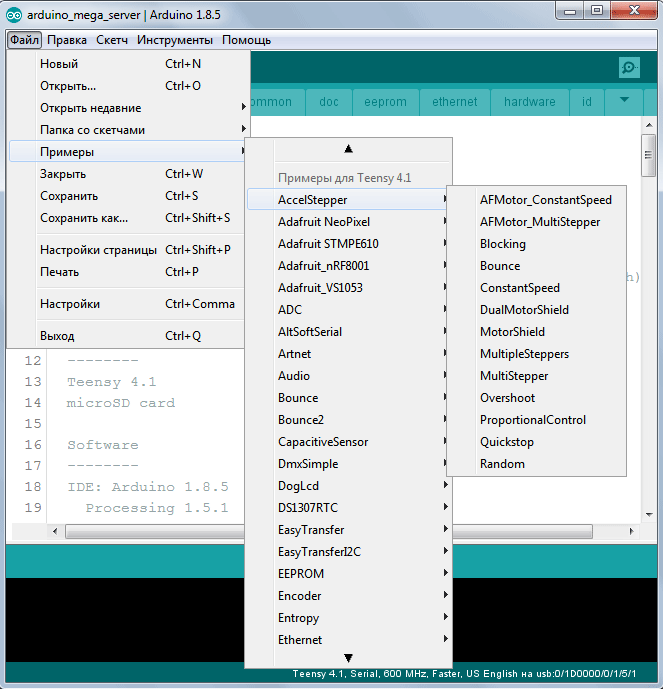663x689 pixels.
Task: Expand AccelStepper examples submenu
Action: 348,200
